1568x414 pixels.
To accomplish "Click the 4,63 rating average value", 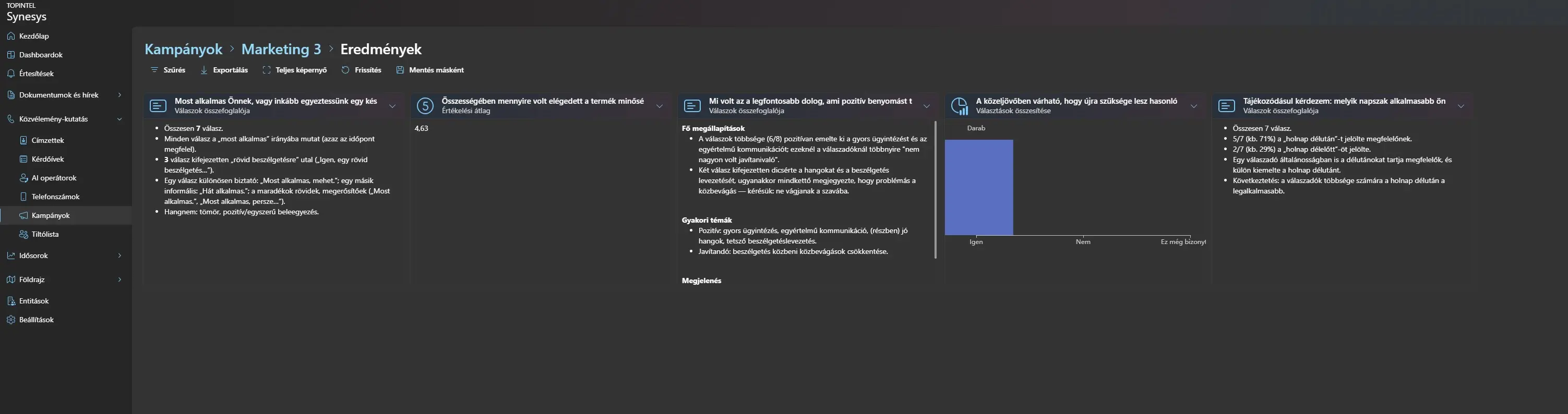I will tap(421, 128).
